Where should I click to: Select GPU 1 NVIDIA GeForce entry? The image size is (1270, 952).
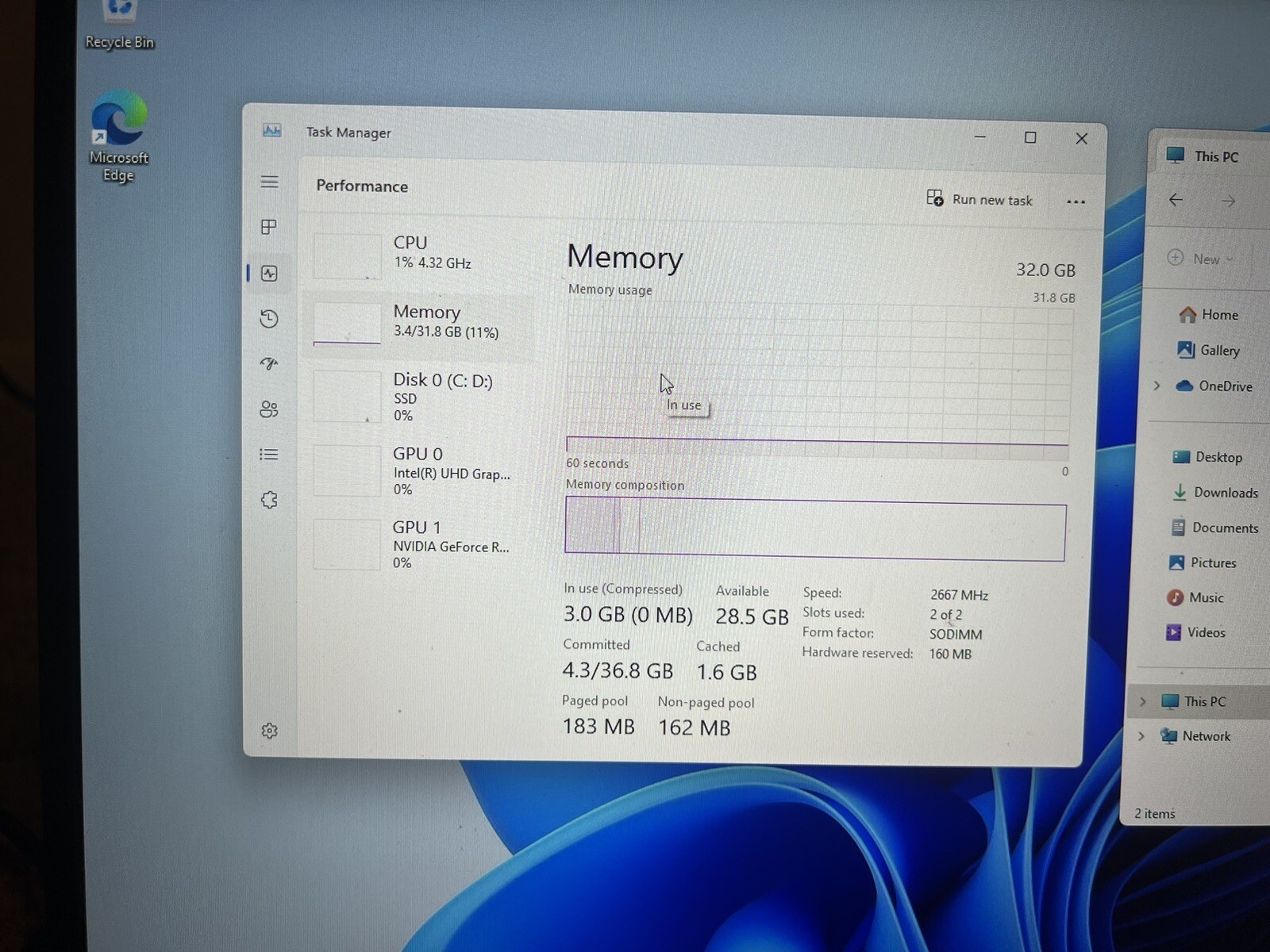(418, 544)
